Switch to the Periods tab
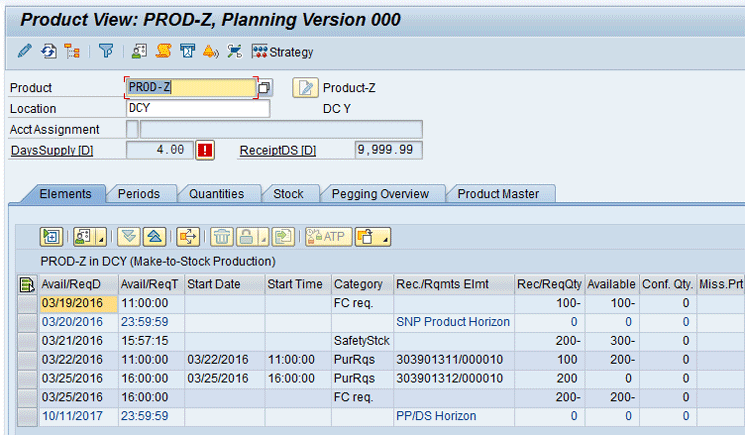This screenshot has height=435, width=745. 139,194
